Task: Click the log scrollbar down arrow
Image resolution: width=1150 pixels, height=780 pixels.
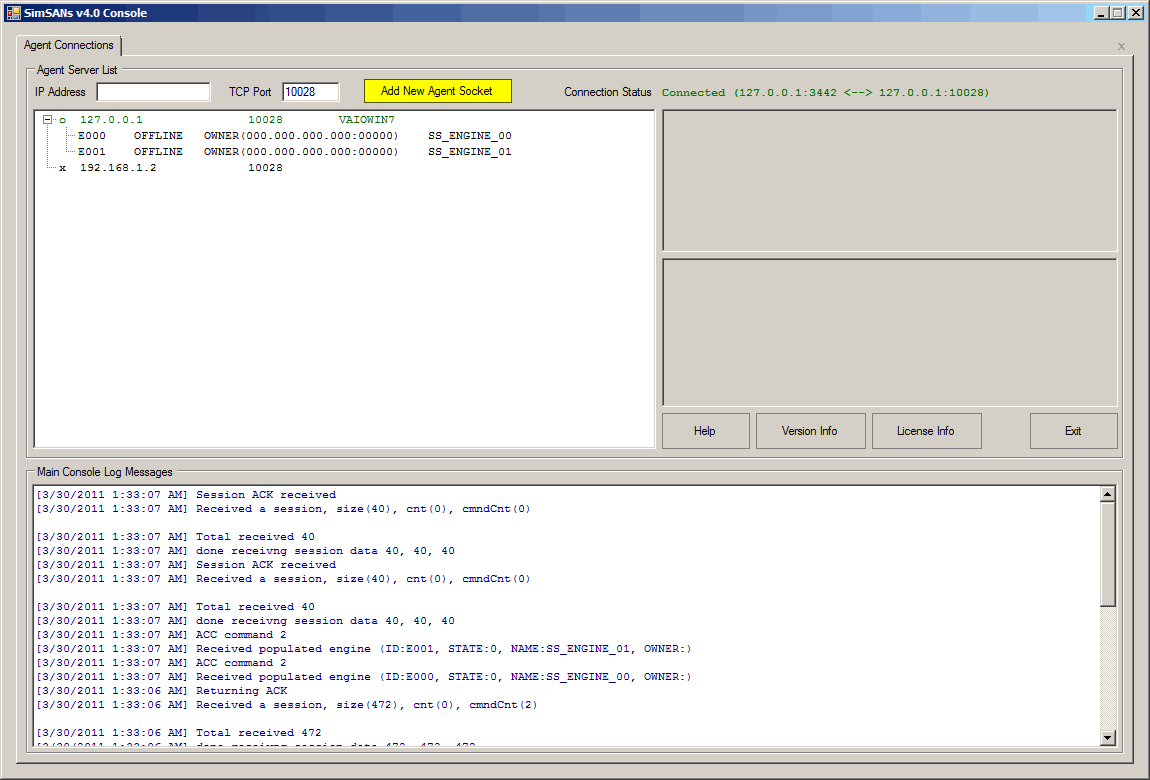Action: point(1107,738)
